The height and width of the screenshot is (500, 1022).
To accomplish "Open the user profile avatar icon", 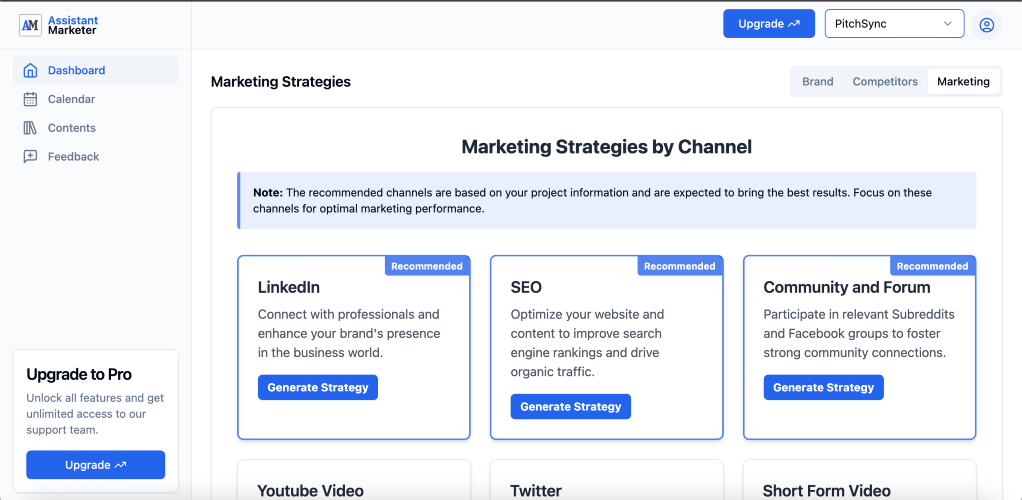I will click(x=987, y=25).
